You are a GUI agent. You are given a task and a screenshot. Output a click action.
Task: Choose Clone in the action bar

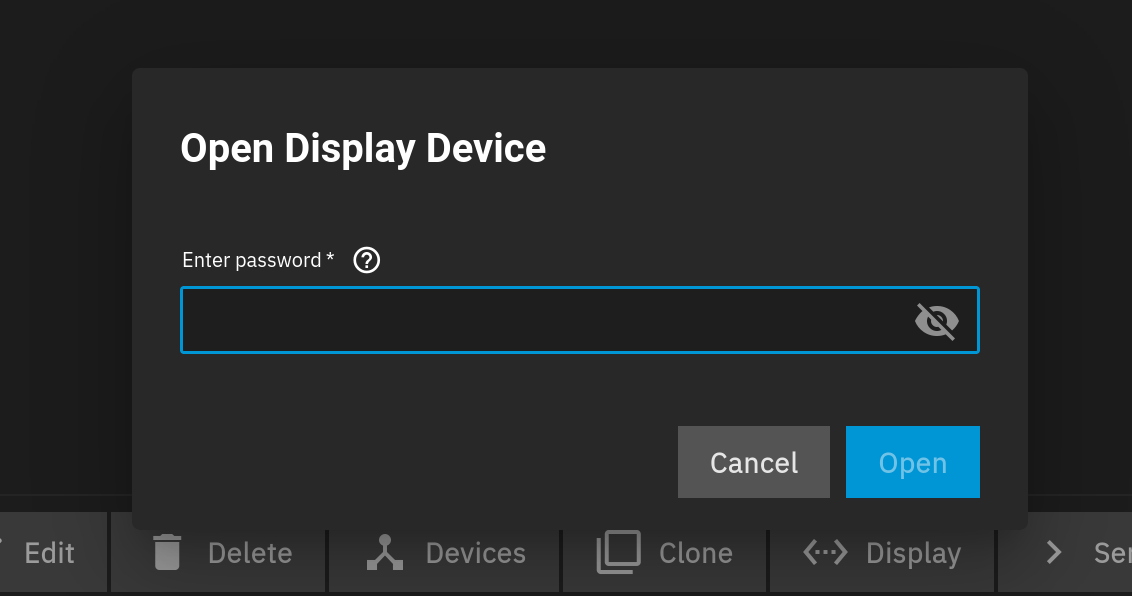tap(665, 553)
